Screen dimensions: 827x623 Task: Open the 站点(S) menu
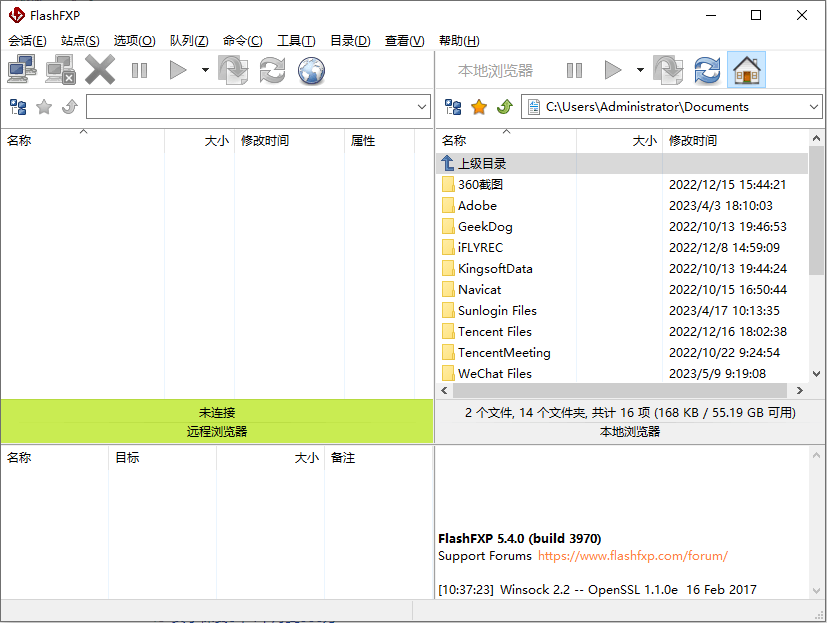[80, 41]
